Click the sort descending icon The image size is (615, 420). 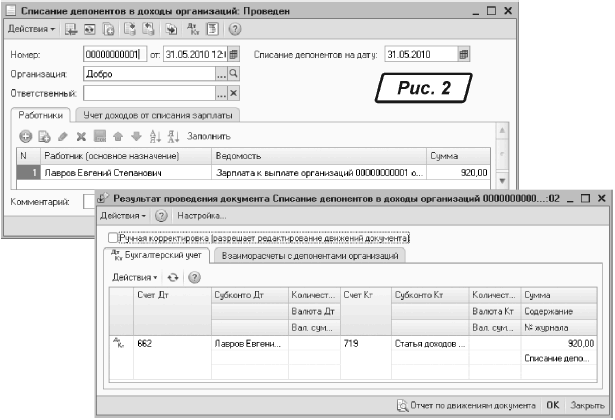pos(172,135)
